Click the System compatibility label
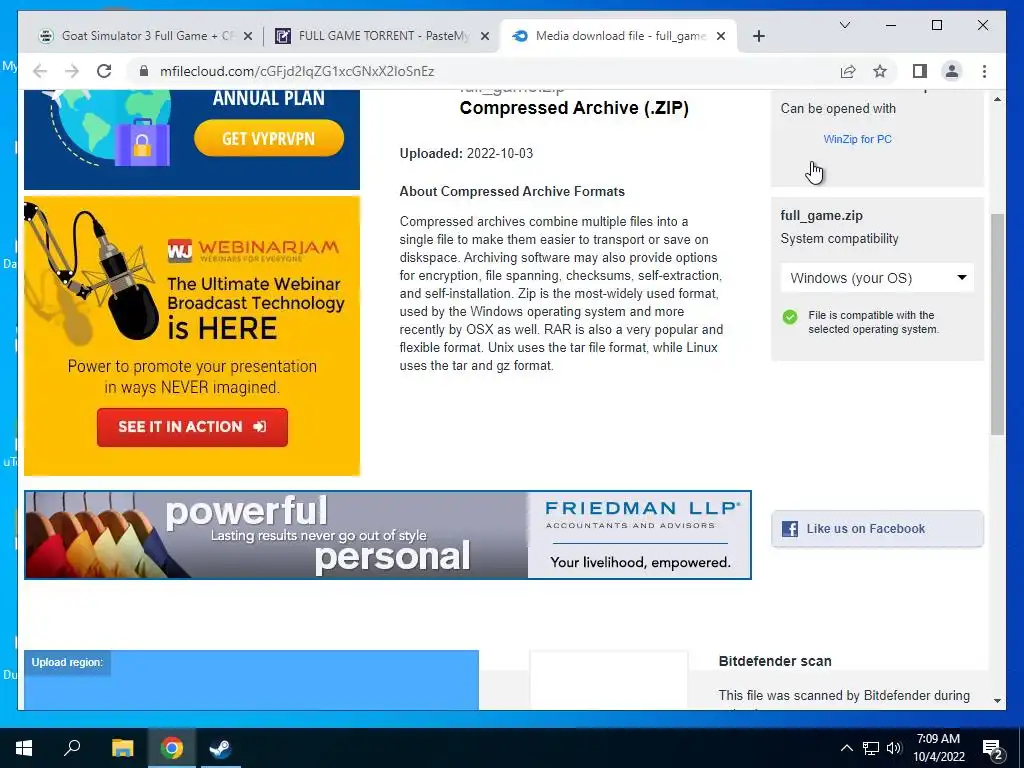 (839, 238)
